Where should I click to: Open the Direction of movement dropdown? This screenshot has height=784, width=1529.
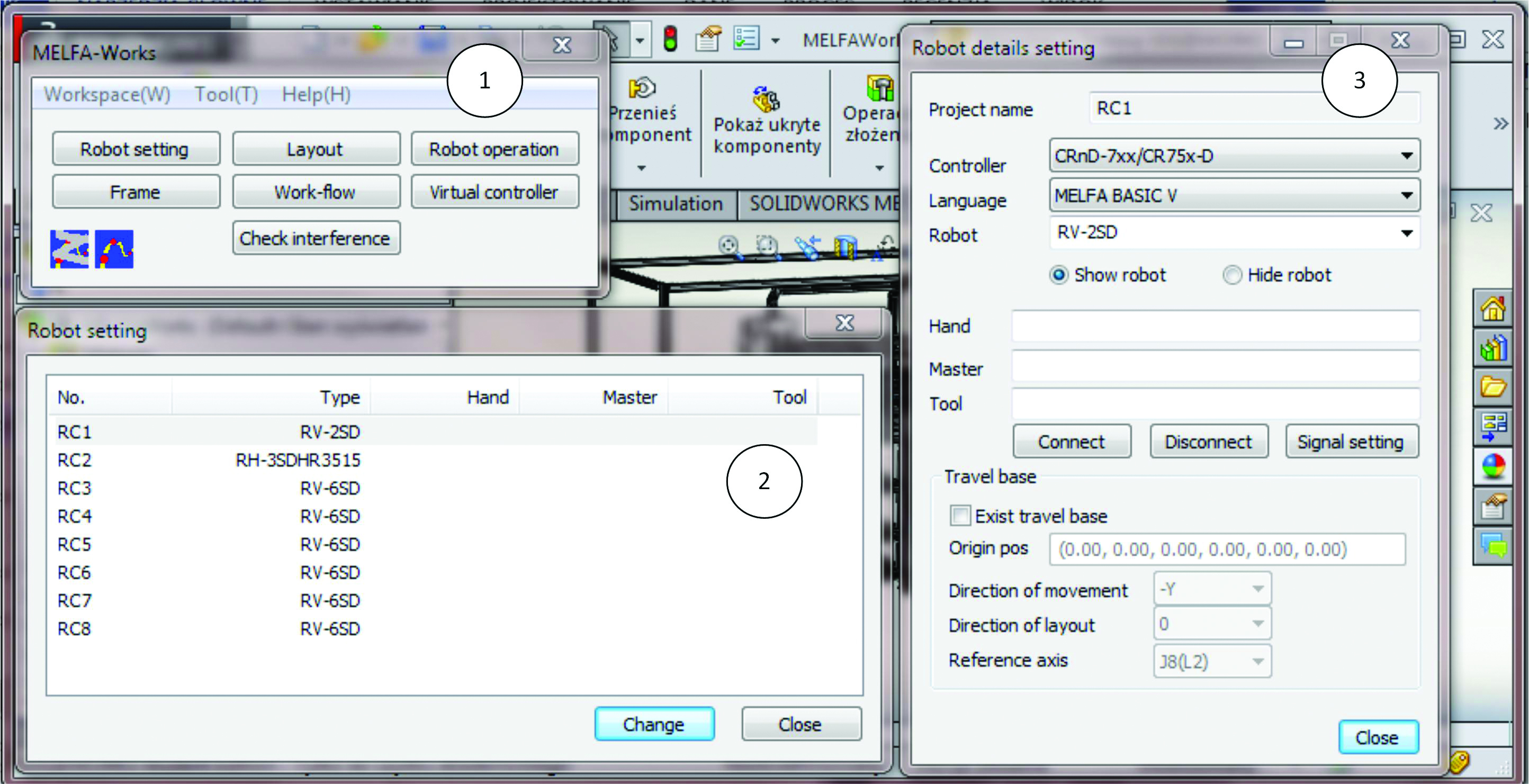(1212, 589)
